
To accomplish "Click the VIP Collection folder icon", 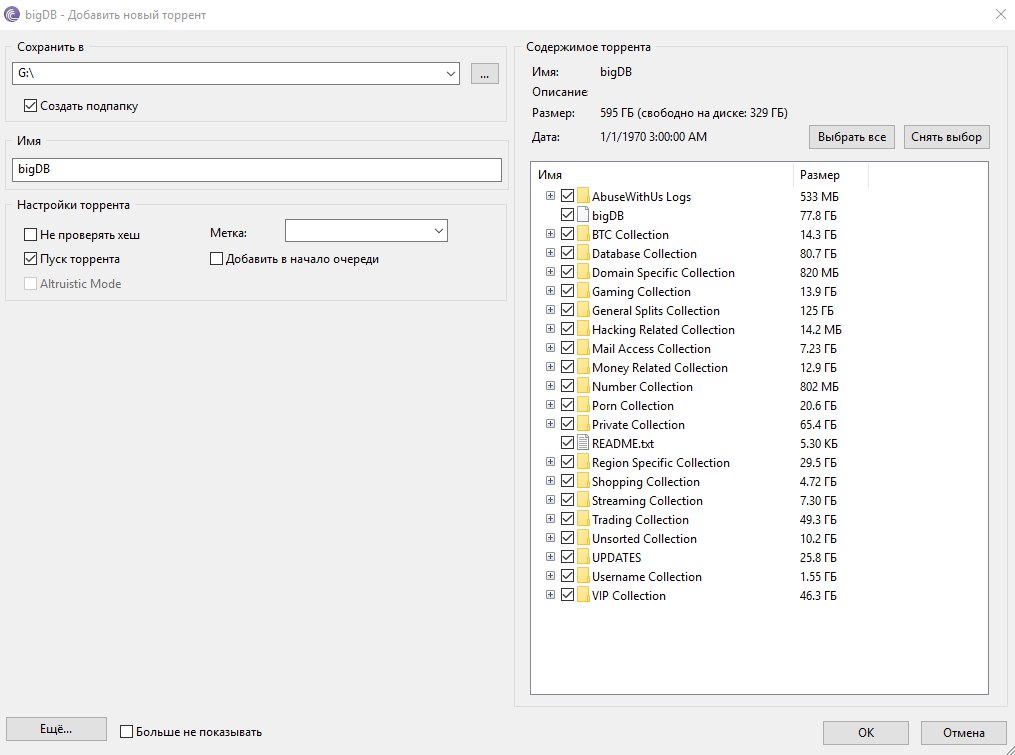I will click(x=583, y=595).
